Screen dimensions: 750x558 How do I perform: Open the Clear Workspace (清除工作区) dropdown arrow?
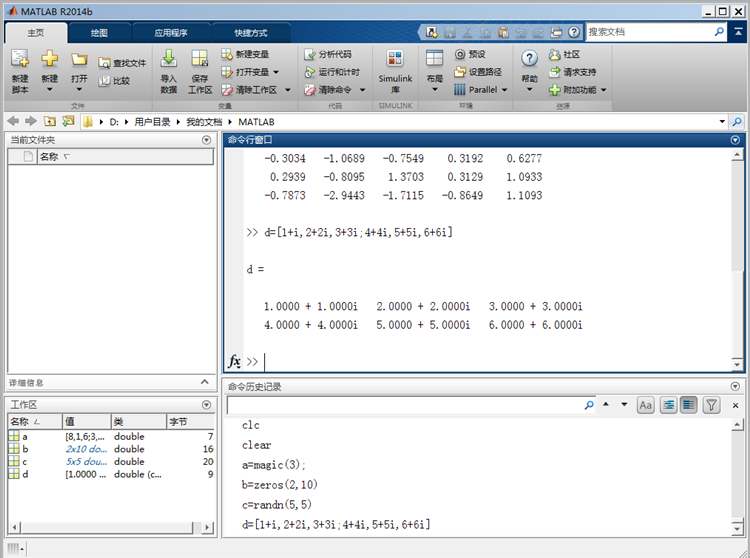point(288,90)
